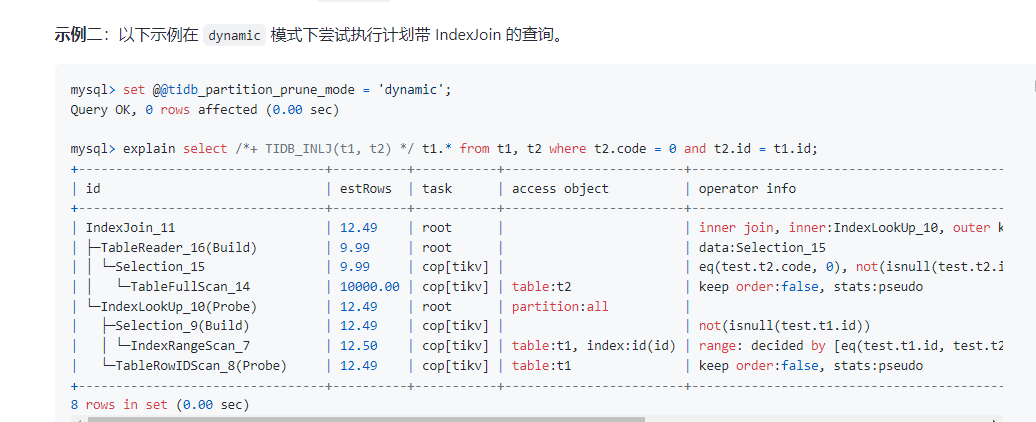Screen dimensions: 1036x422
Task: Click table:t1 in the TableRowIDScan_8 row
Action: [x=542, y=365]
